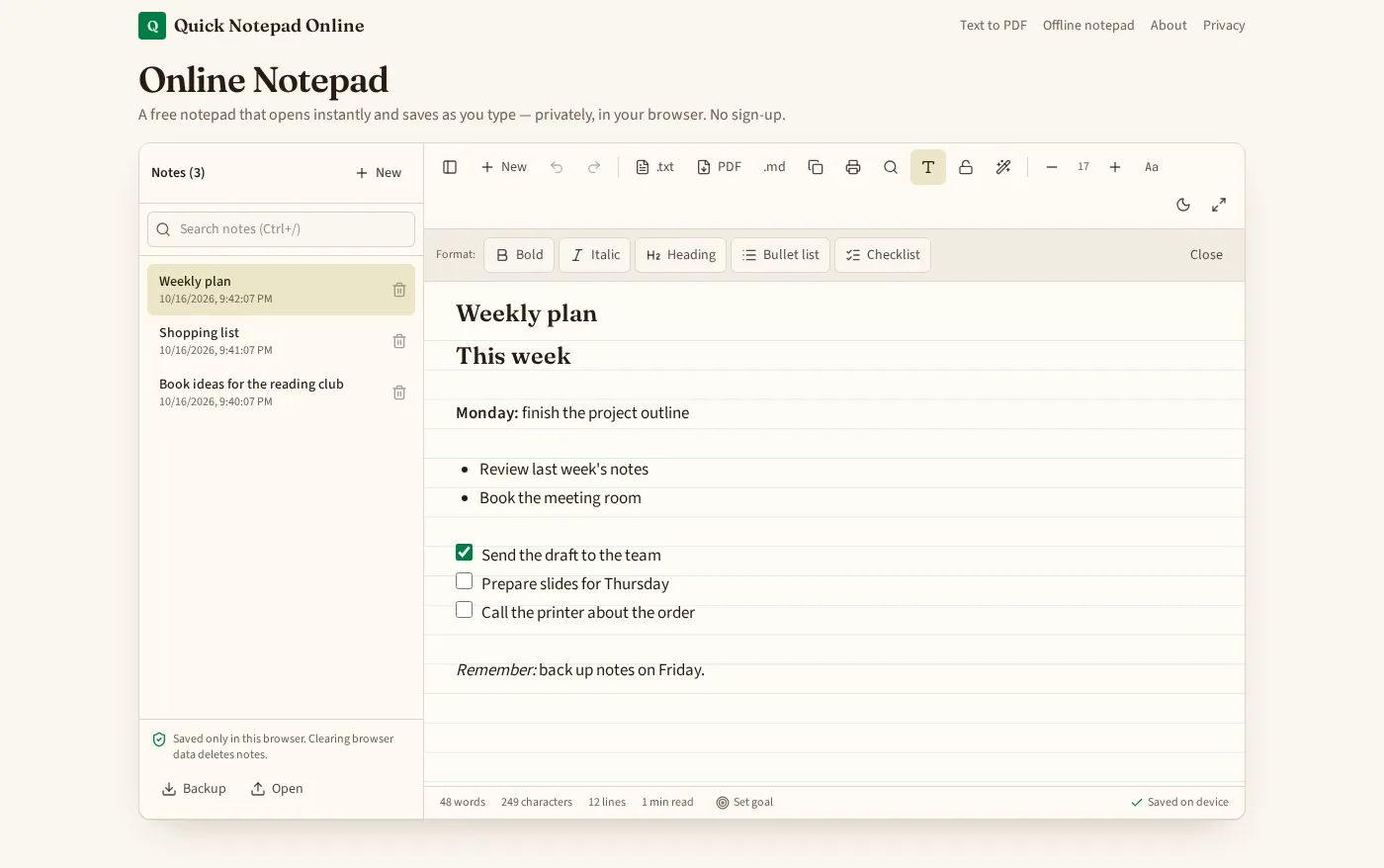Check 'Call the printer about the order'

(x=465, y=610)
